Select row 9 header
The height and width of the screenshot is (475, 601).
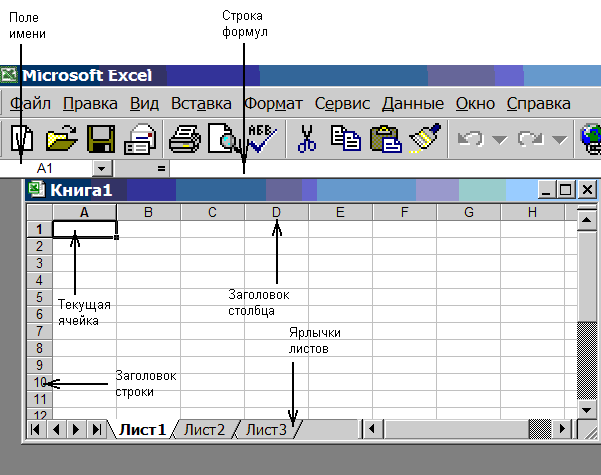click(x=39, y=365)
